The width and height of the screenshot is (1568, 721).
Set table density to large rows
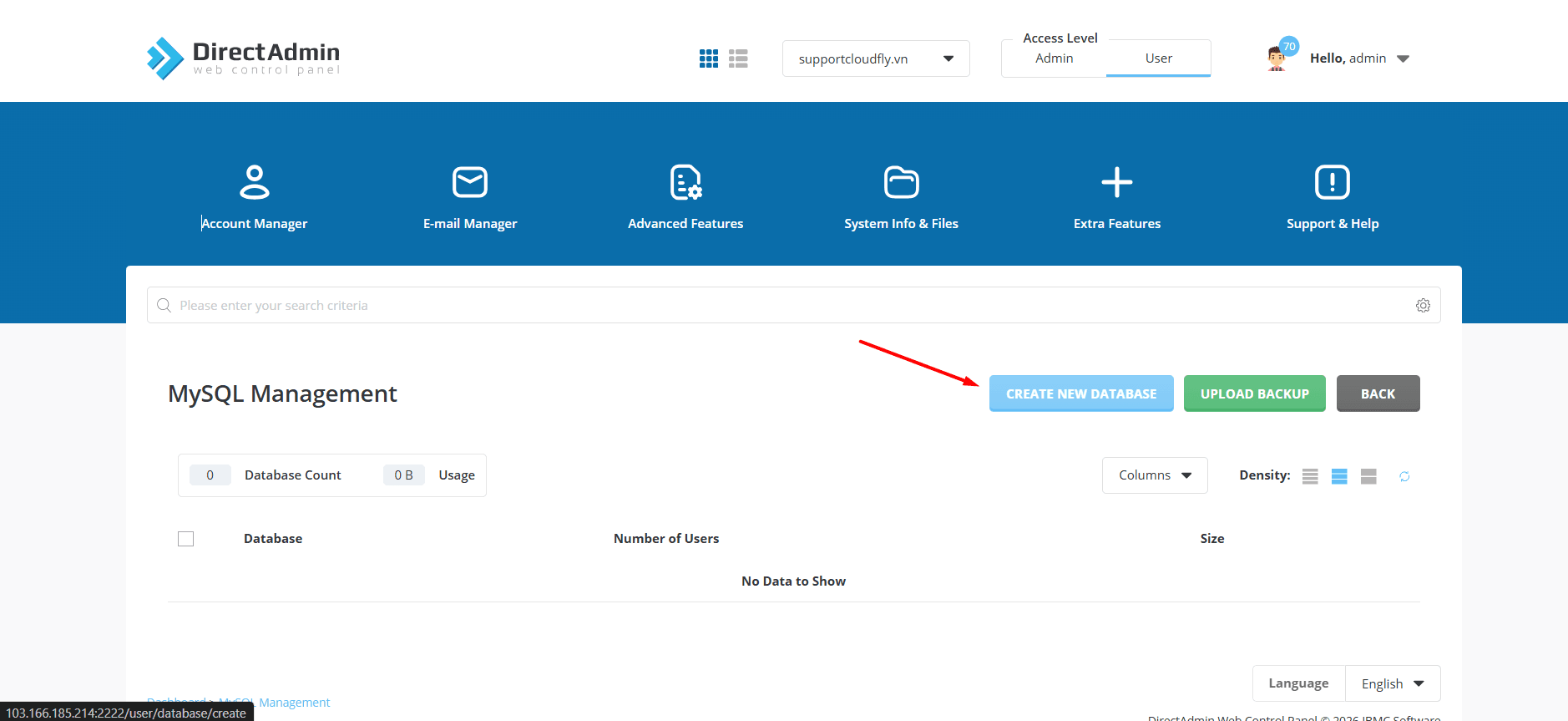point(1368,476)
